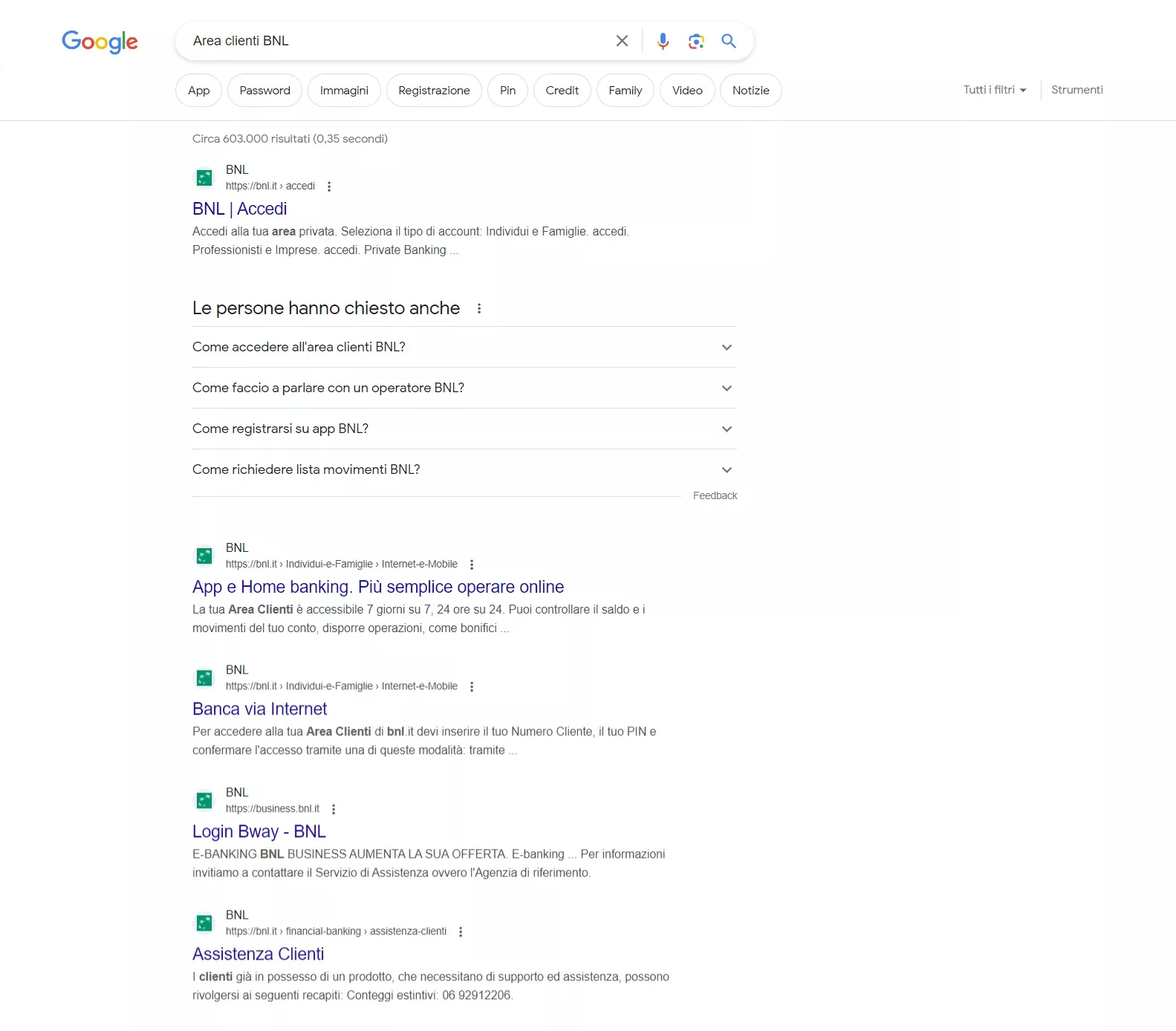Click BNL favicon of Login Bway result
The height and width of the screenshot is (1031, 1176).
tap(204, 801)
